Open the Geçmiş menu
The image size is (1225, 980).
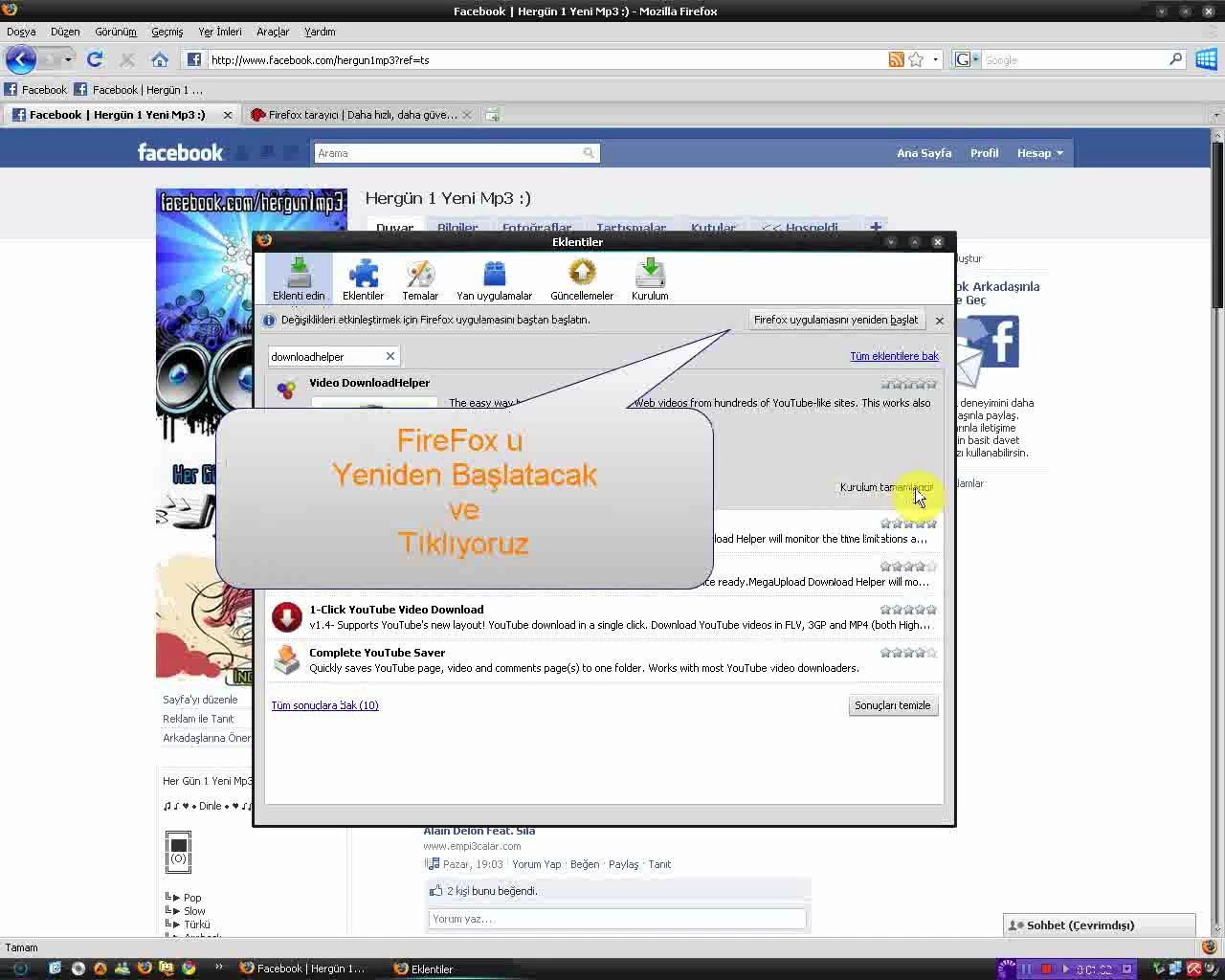[x=167, y=32]
